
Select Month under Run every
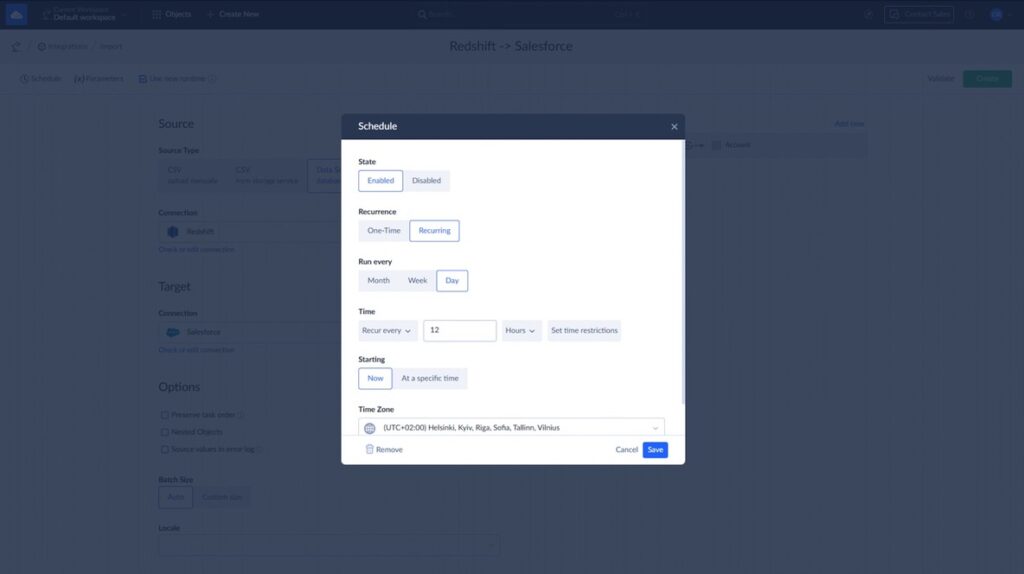(x=378, y=281)
